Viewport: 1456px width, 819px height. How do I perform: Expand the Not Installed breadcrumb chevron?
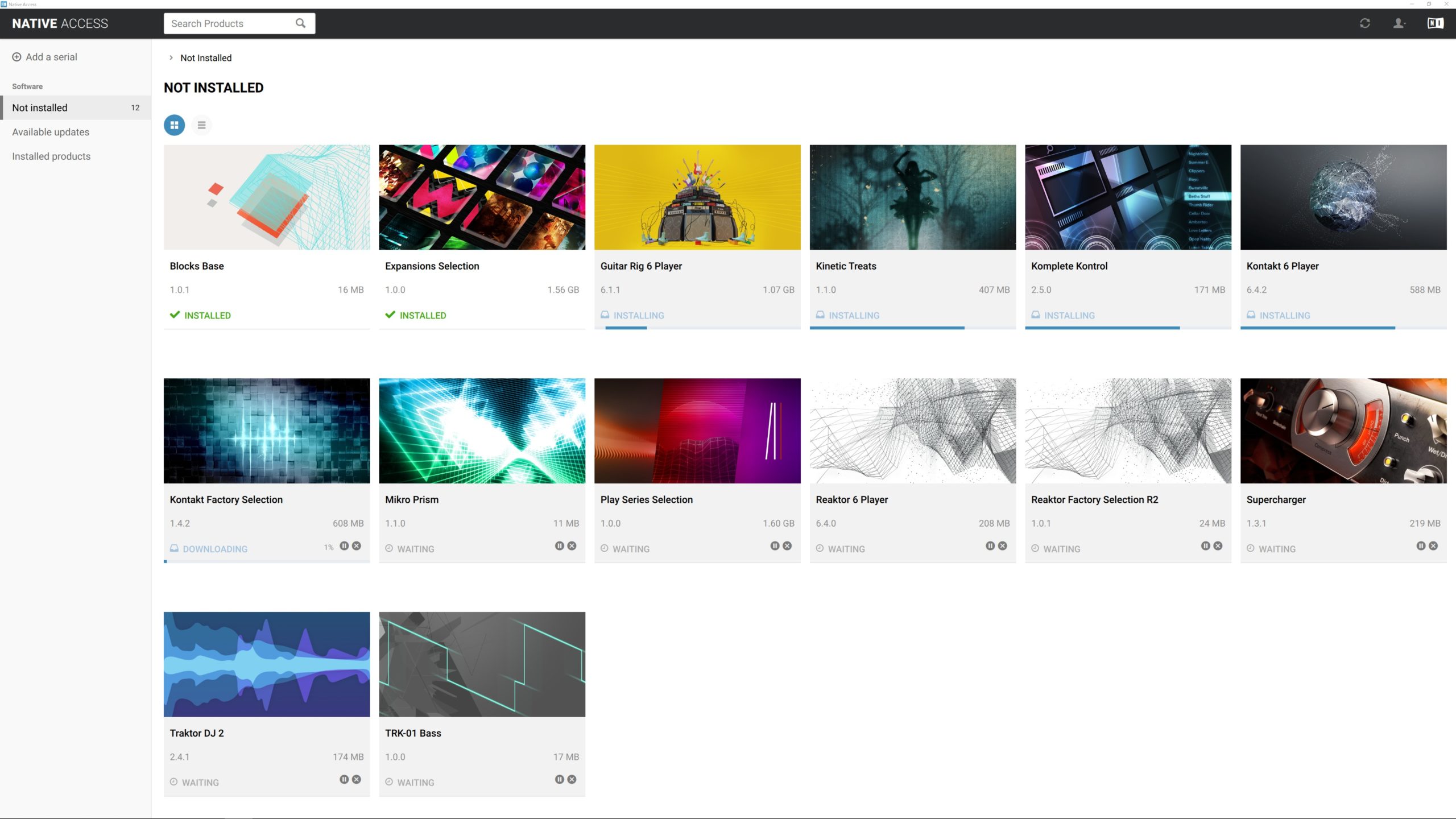point(171,58)
